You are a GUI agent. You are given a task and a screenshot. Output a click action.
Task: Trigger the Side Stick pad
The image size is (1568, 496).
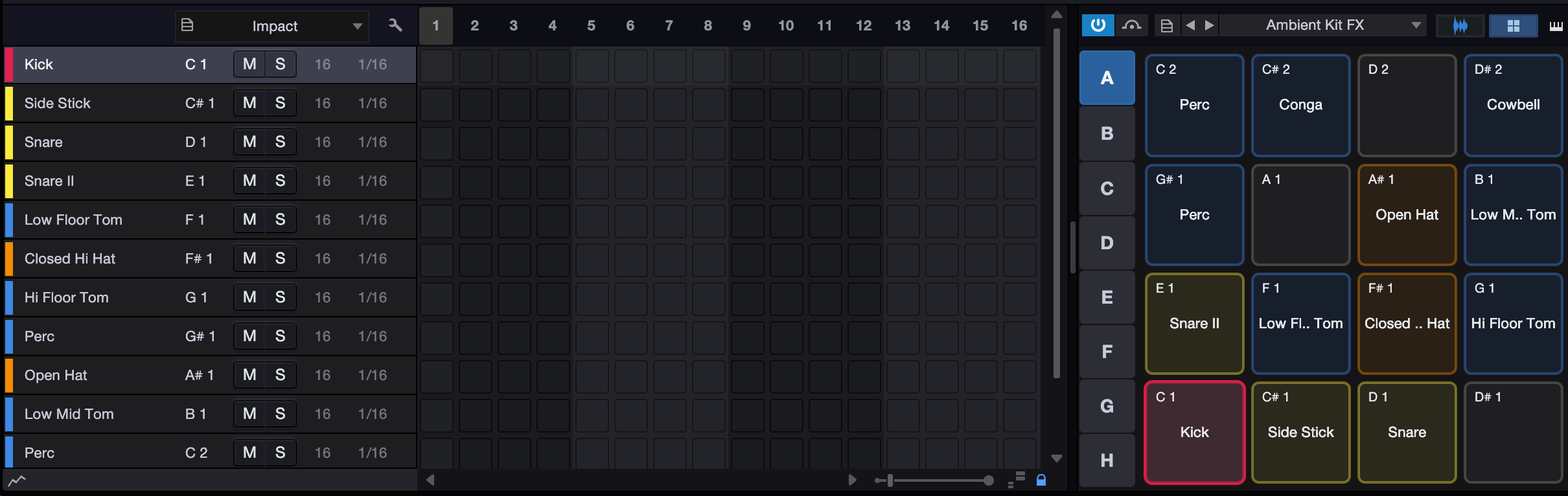(x=1300, y=432)
